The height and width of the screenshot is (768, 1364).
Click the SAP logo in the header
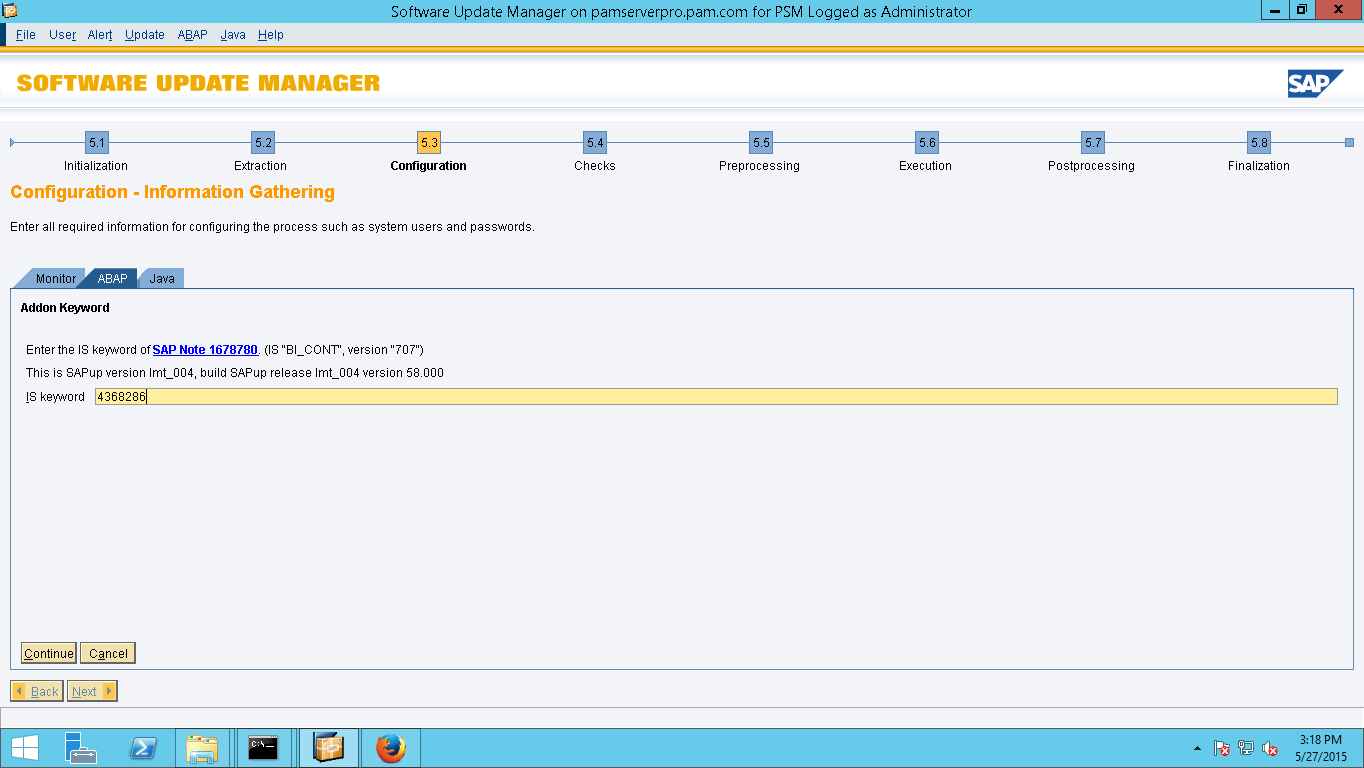coord(1316,83)
